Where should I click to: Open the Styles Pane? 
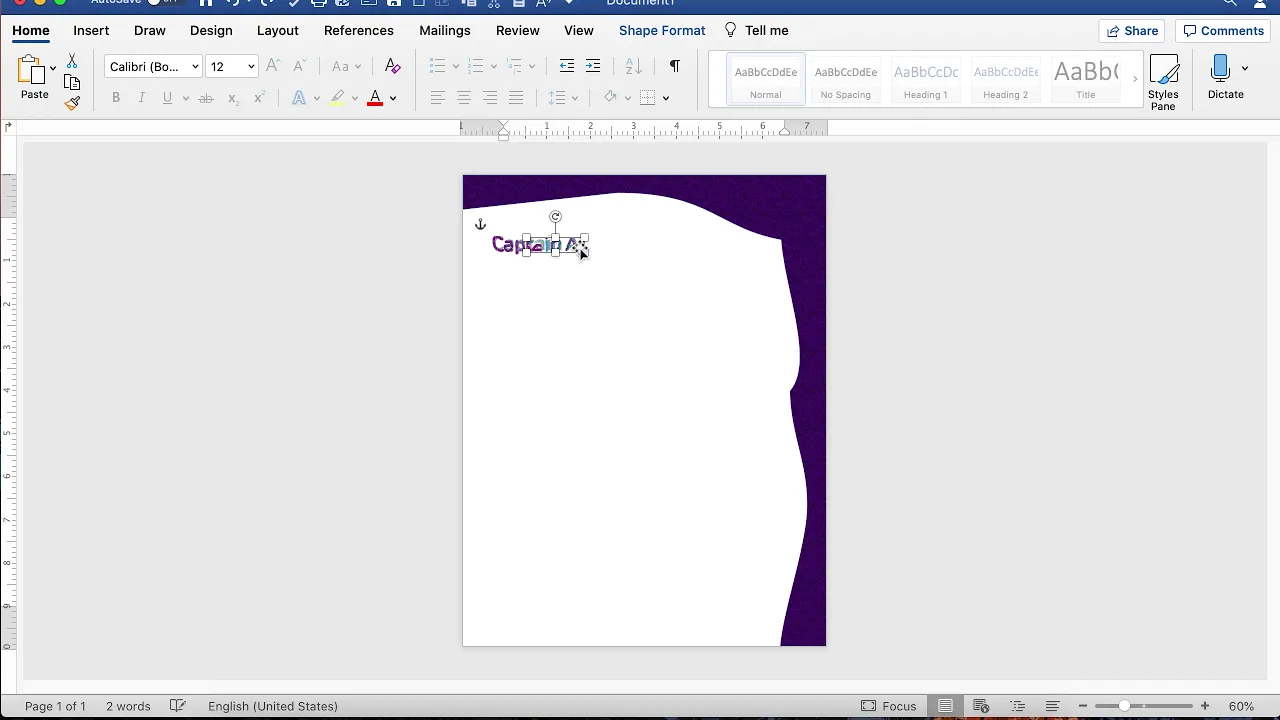click(1163, 82)
